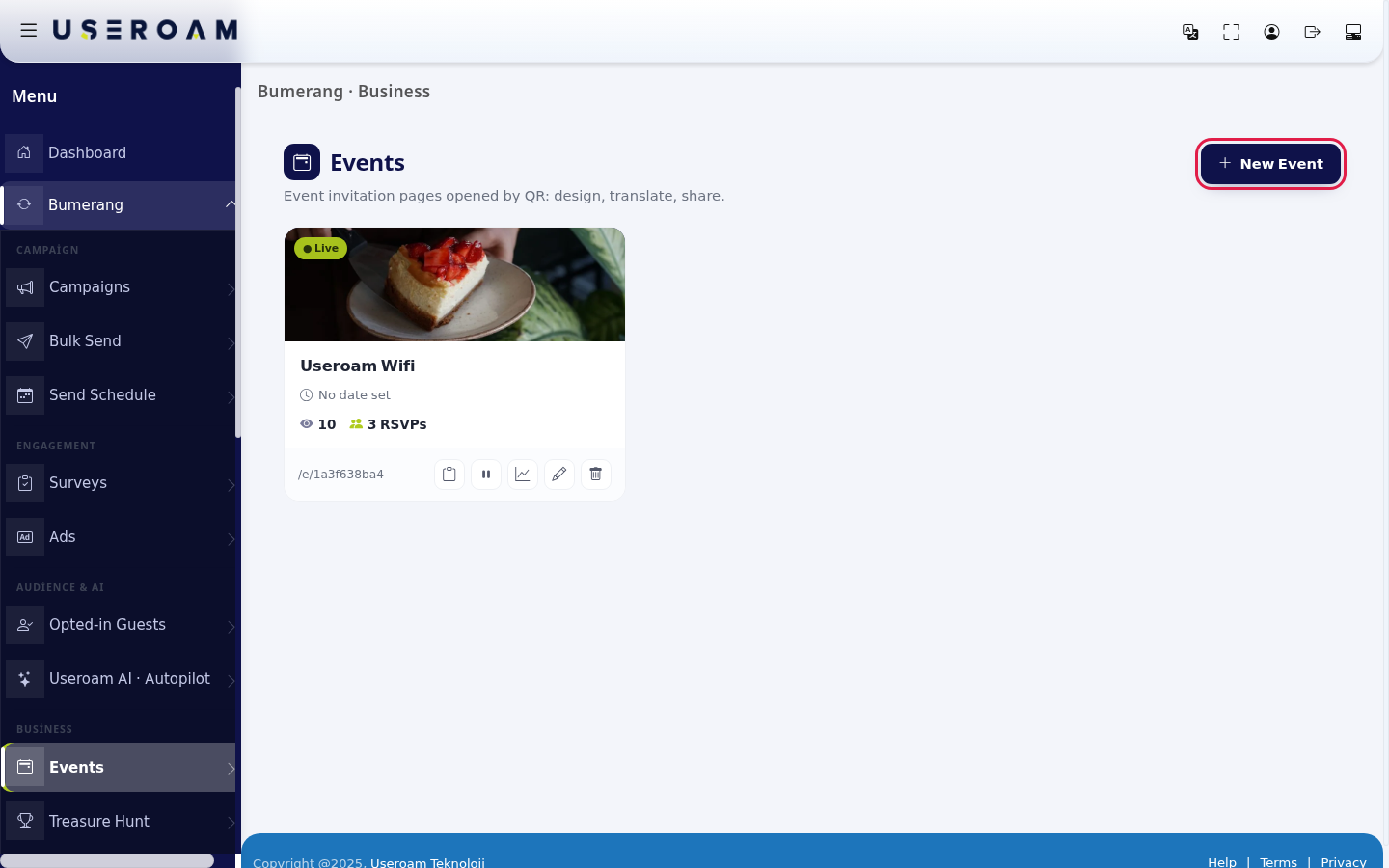Copy event link with clipboard icon
1389x868 pixels.
coord(449,475)
